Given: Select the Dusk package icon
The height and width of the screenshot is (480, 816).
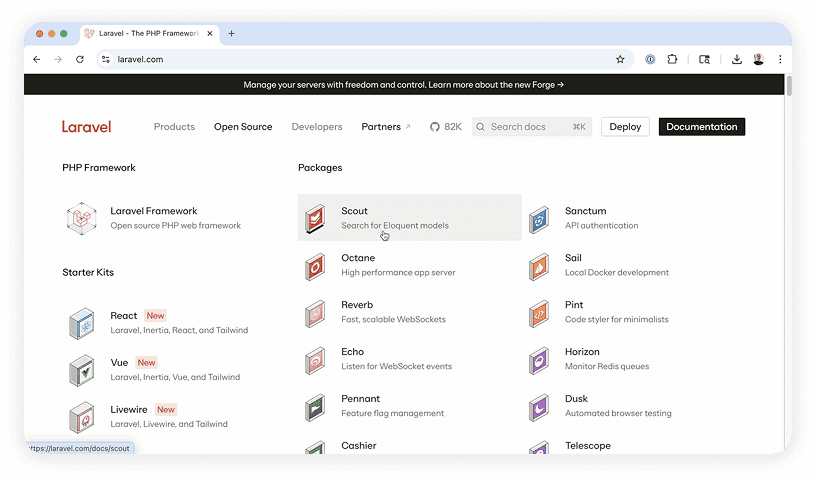Looking at the screenshot, I should [x=539, y=407].
